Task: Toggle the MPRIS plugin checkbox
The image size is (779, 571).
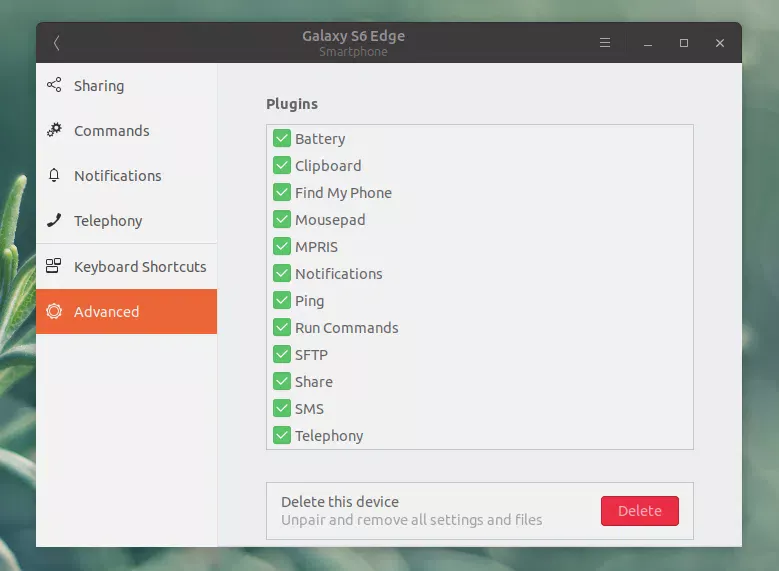Action: click(x=282, y=246)
